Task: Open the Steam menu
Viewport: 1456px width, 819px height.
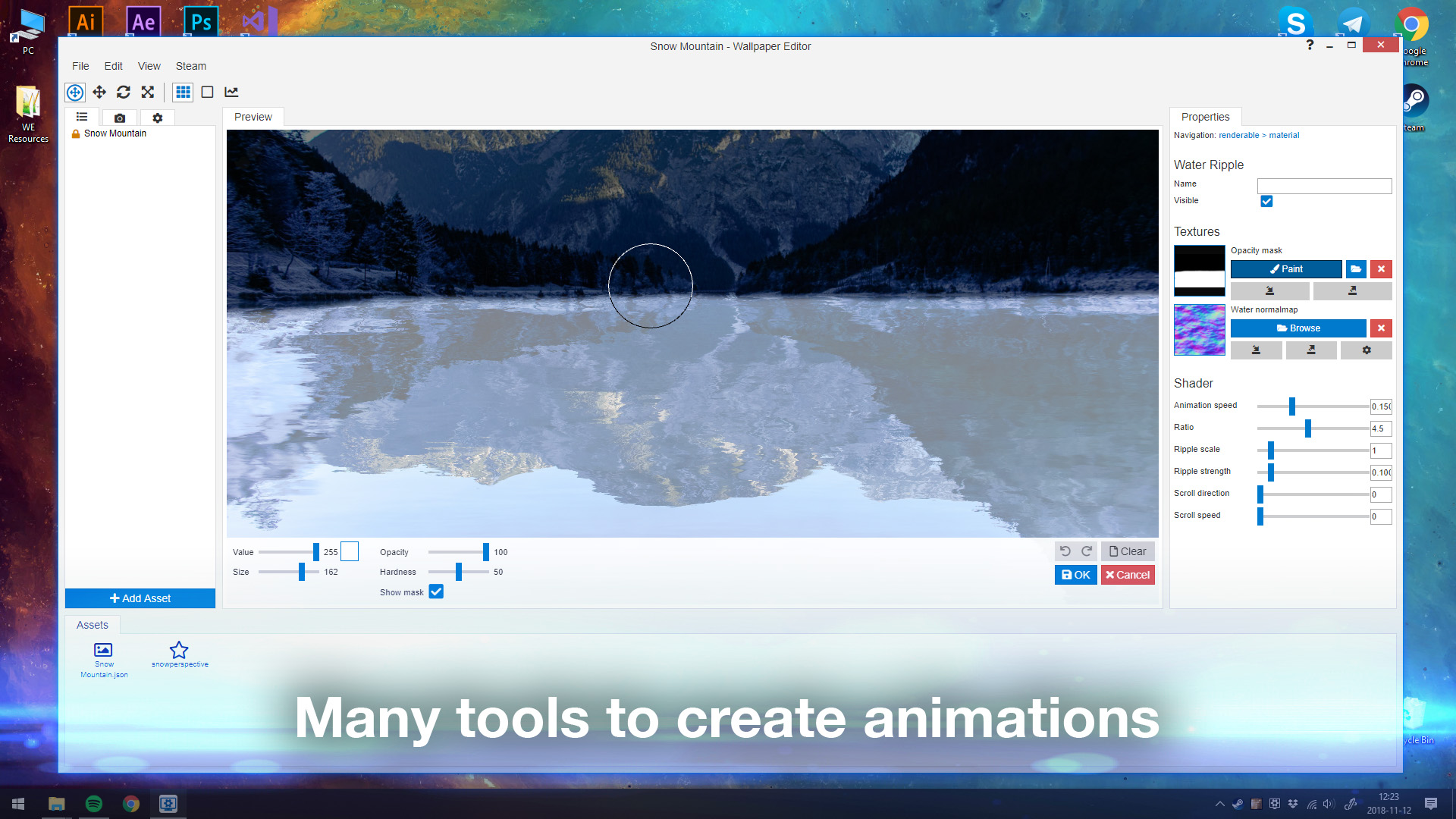Action: pos(191,66)
